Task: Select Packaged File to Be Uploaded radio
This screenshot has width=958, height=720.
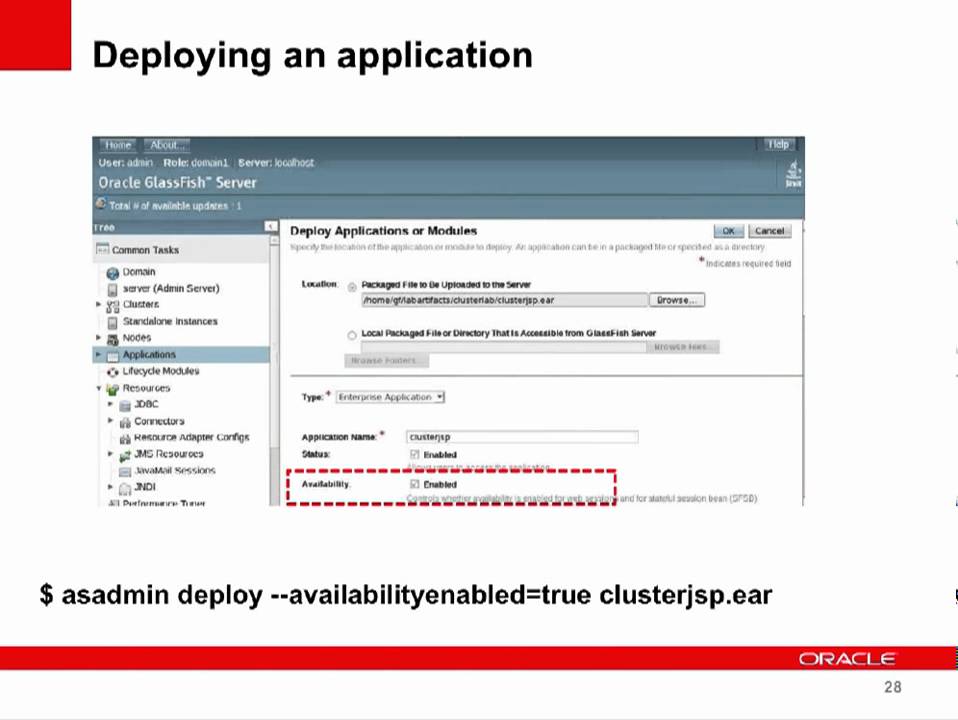Action: point(352,287)
